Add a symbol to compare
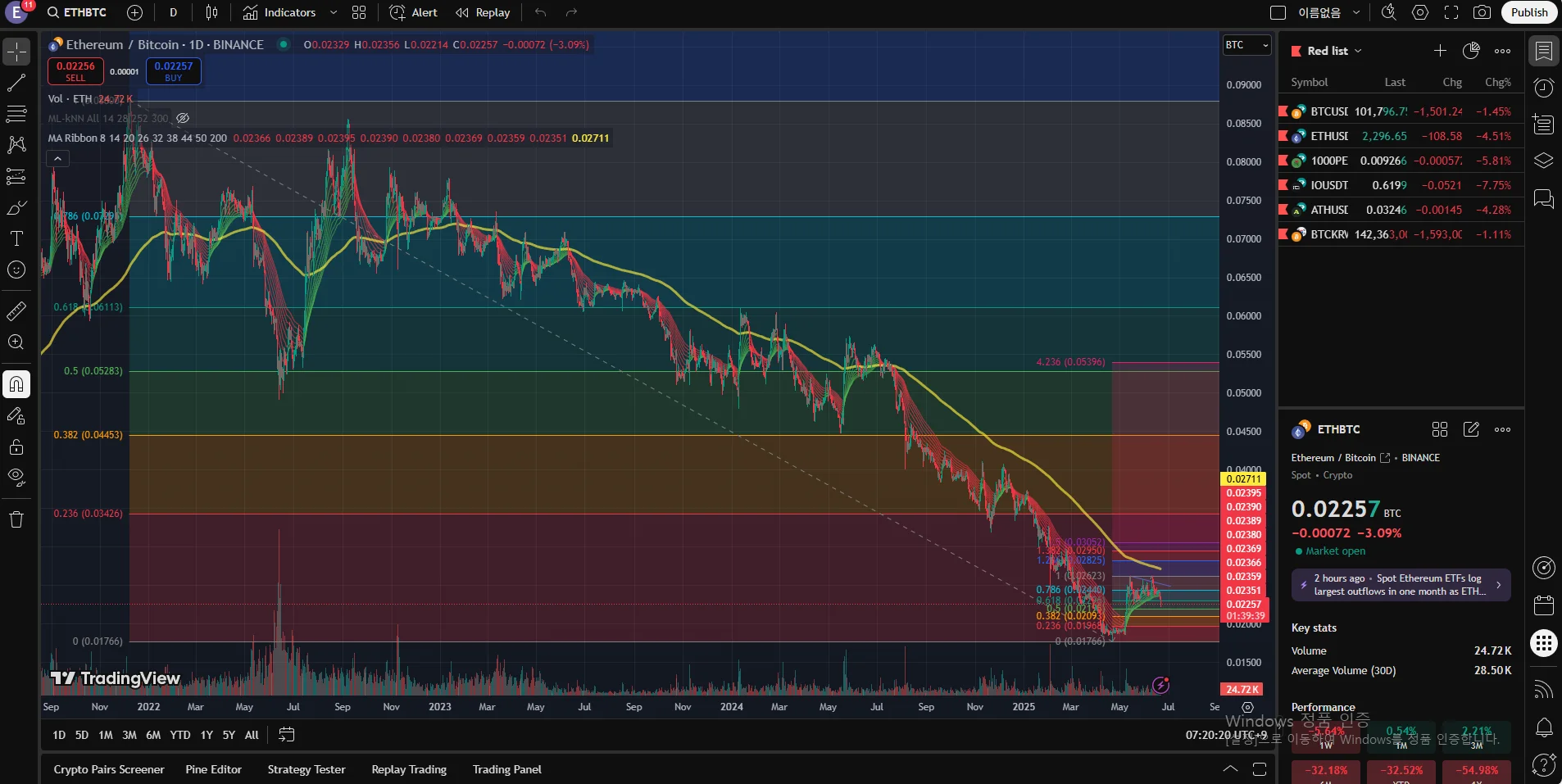The image size is (1562, 784). 135,12
